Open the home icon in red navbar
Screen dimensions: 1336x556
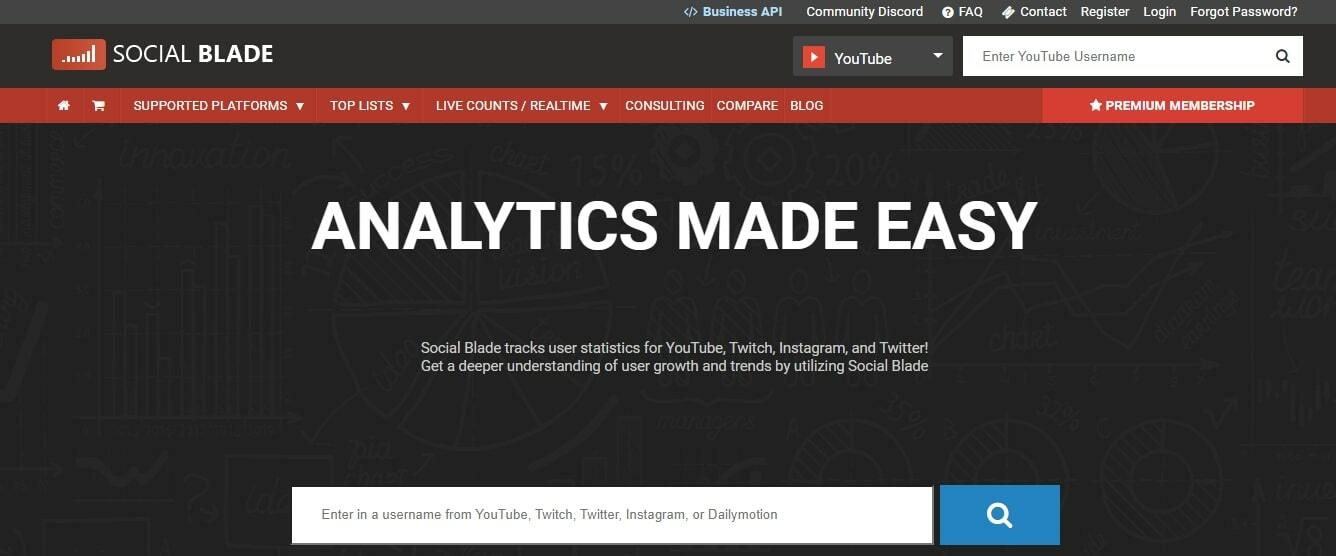pyautogui.click(x=64, y=105)
